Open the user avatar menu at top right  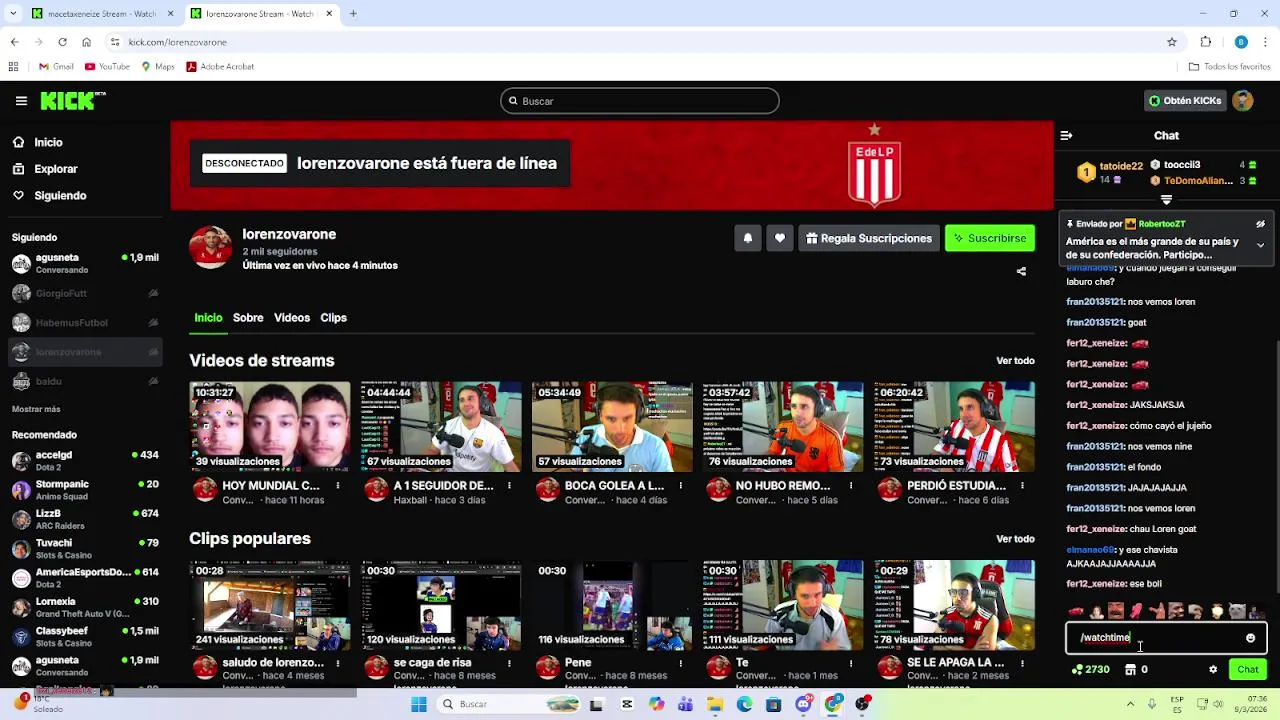point(1243,101)
